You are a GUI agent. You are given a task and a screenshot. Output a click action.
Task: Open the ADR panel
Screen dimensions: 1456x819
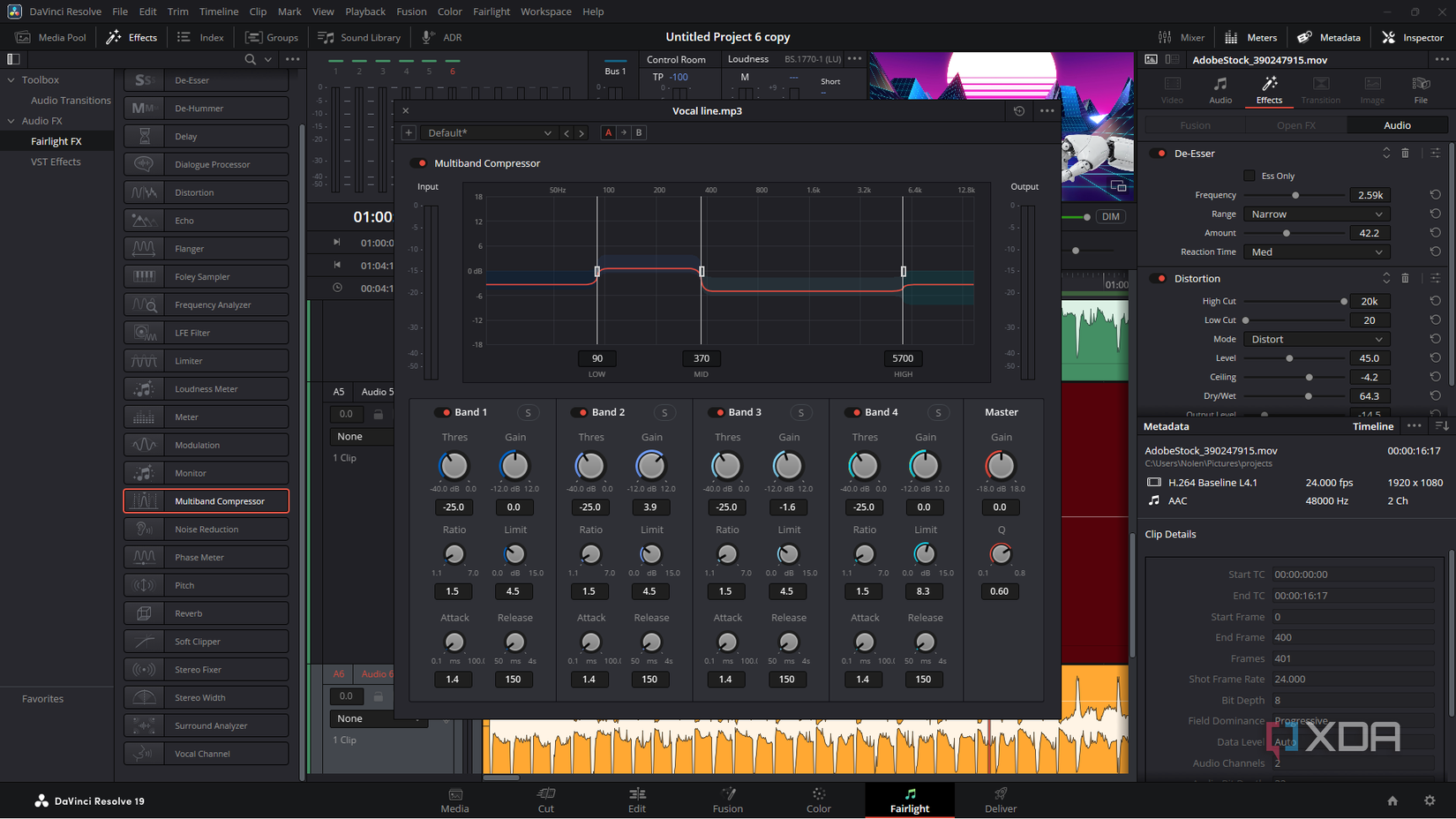pos(440,37)
